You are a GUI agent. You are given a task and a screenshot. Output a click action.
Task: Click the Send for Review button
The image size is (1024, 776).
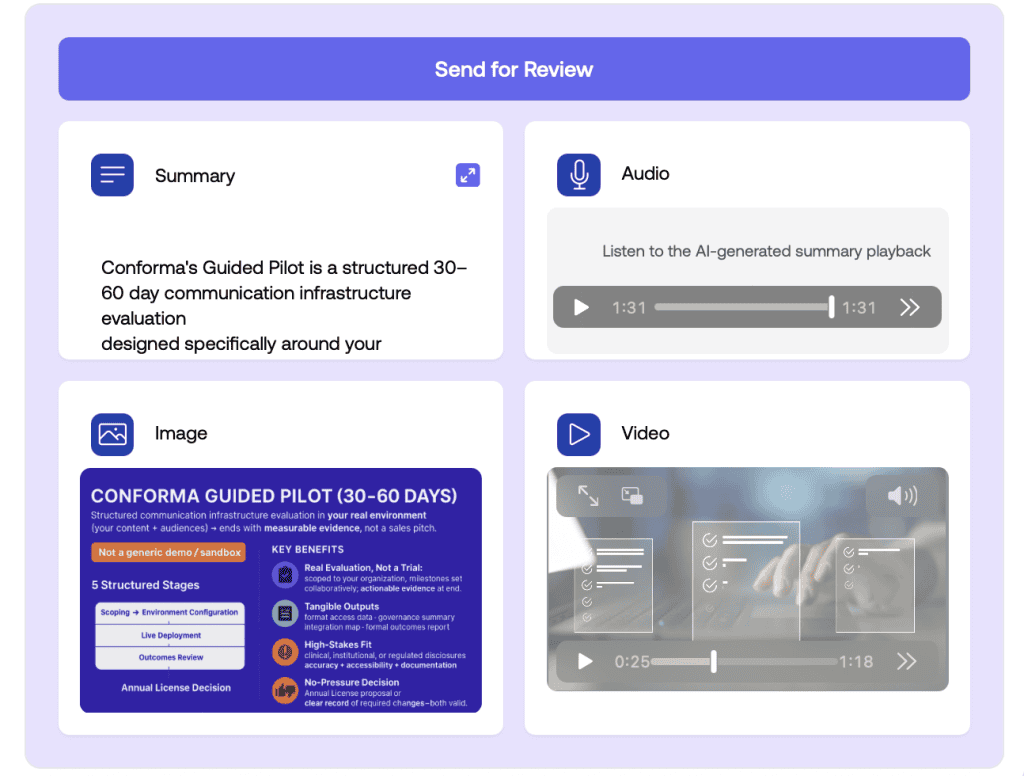click(513, 69)
